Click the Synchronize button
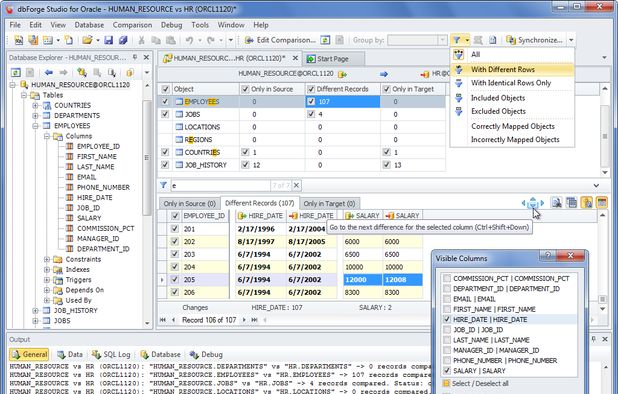Screen dimensions: 618x394 534,40
